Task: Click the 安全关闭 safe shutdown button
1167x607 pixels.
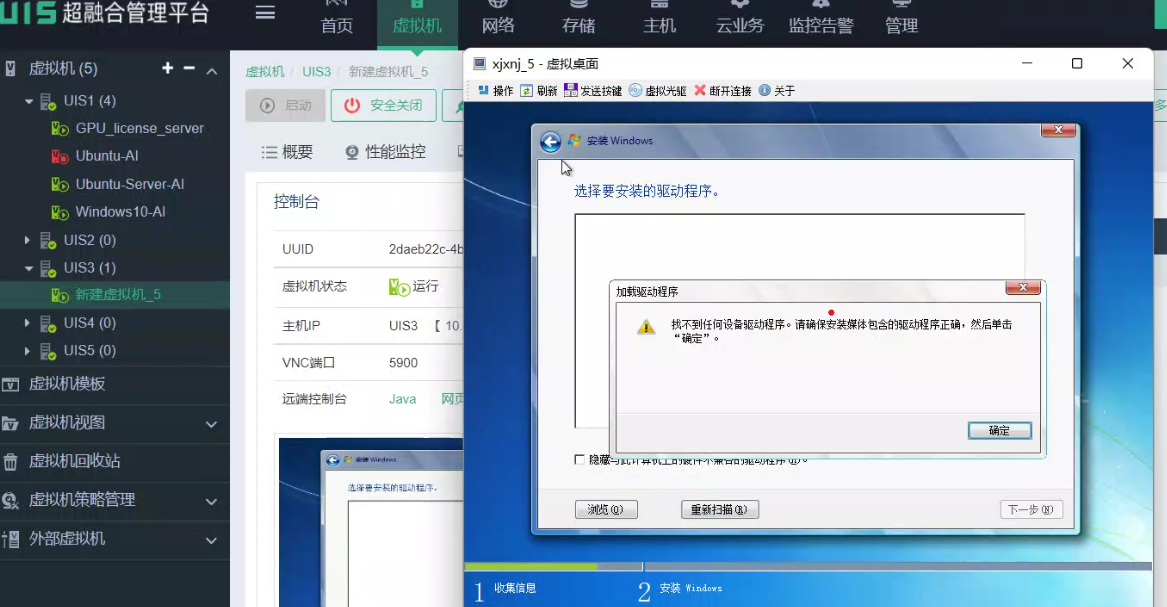Action: [x=383, y=106]
